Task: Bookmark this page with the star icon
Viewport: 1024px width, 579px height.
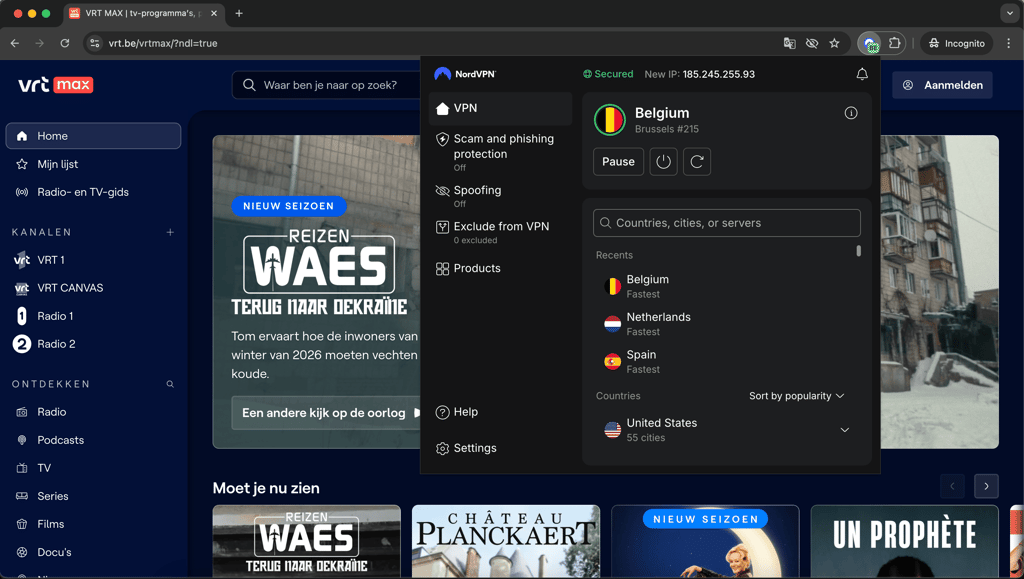Action: point(834,43)
